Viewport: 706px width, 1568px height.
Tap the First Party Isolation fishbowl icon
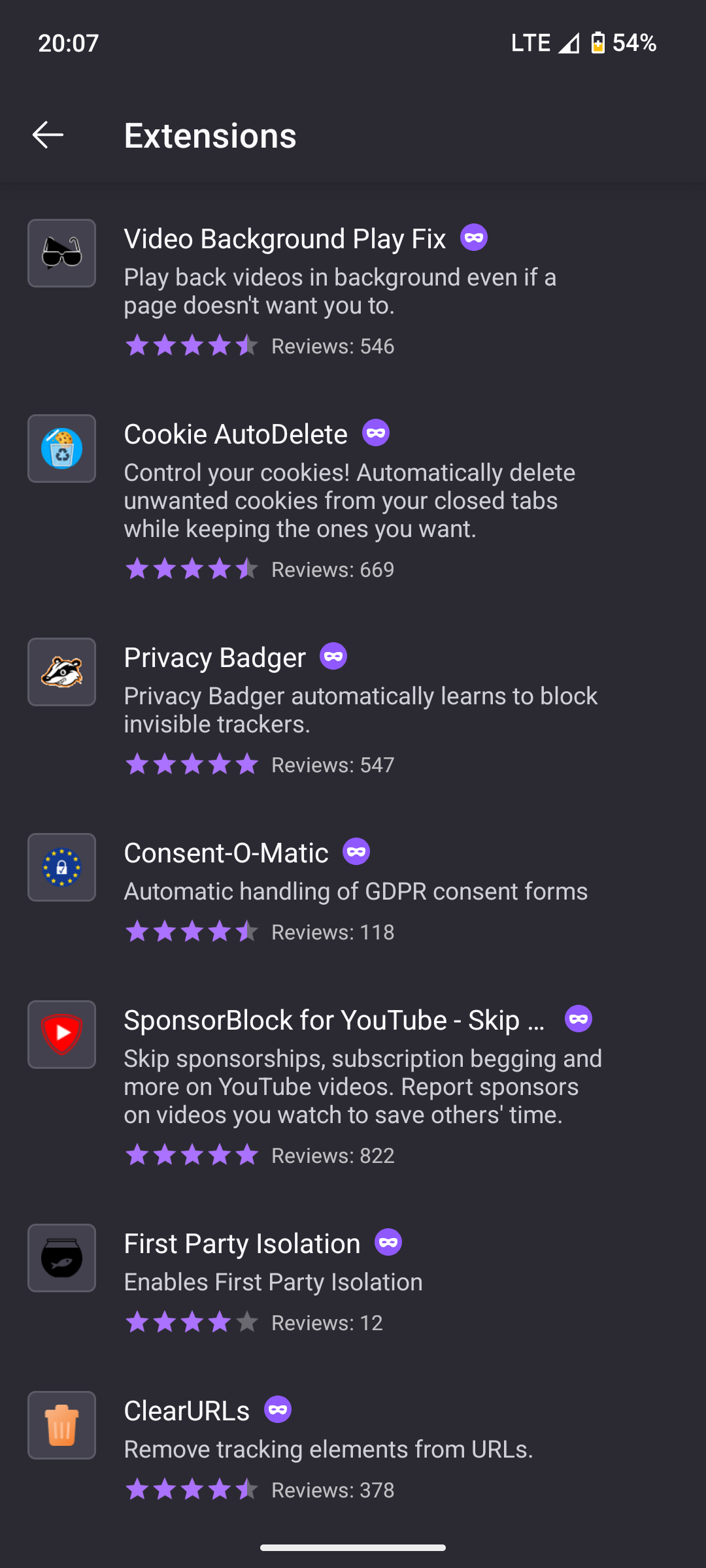61,1258
